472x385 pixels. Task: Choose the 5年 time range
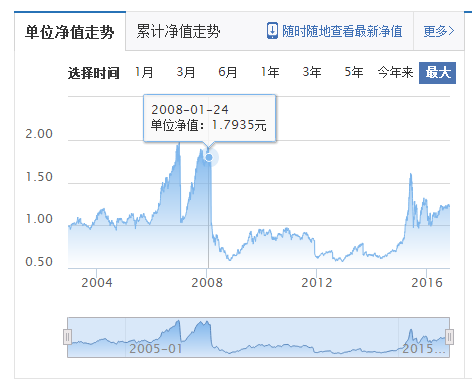pyautogui.click(x=354, y=72)
